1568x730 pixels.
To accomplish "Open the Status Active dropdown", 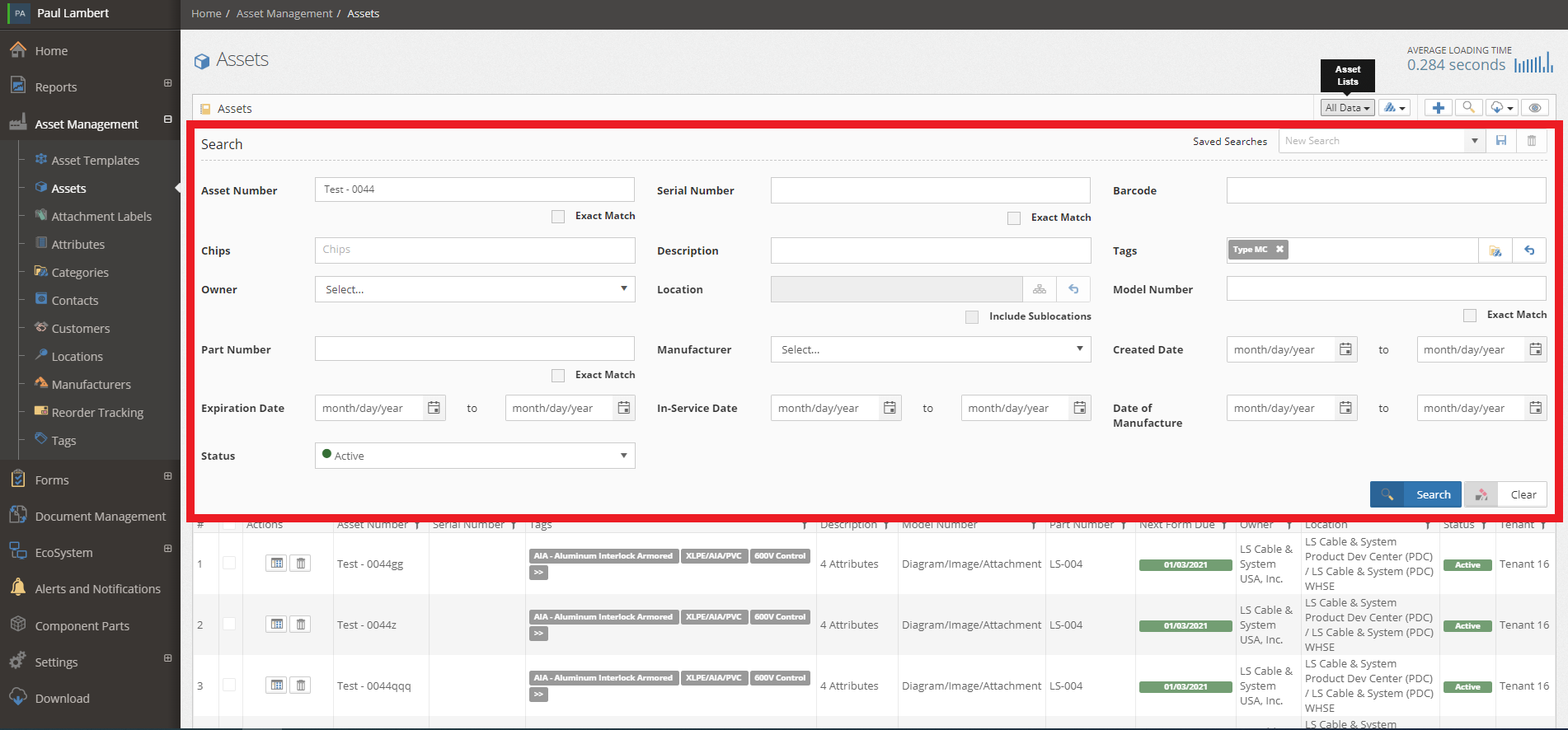I will (475, 456).
